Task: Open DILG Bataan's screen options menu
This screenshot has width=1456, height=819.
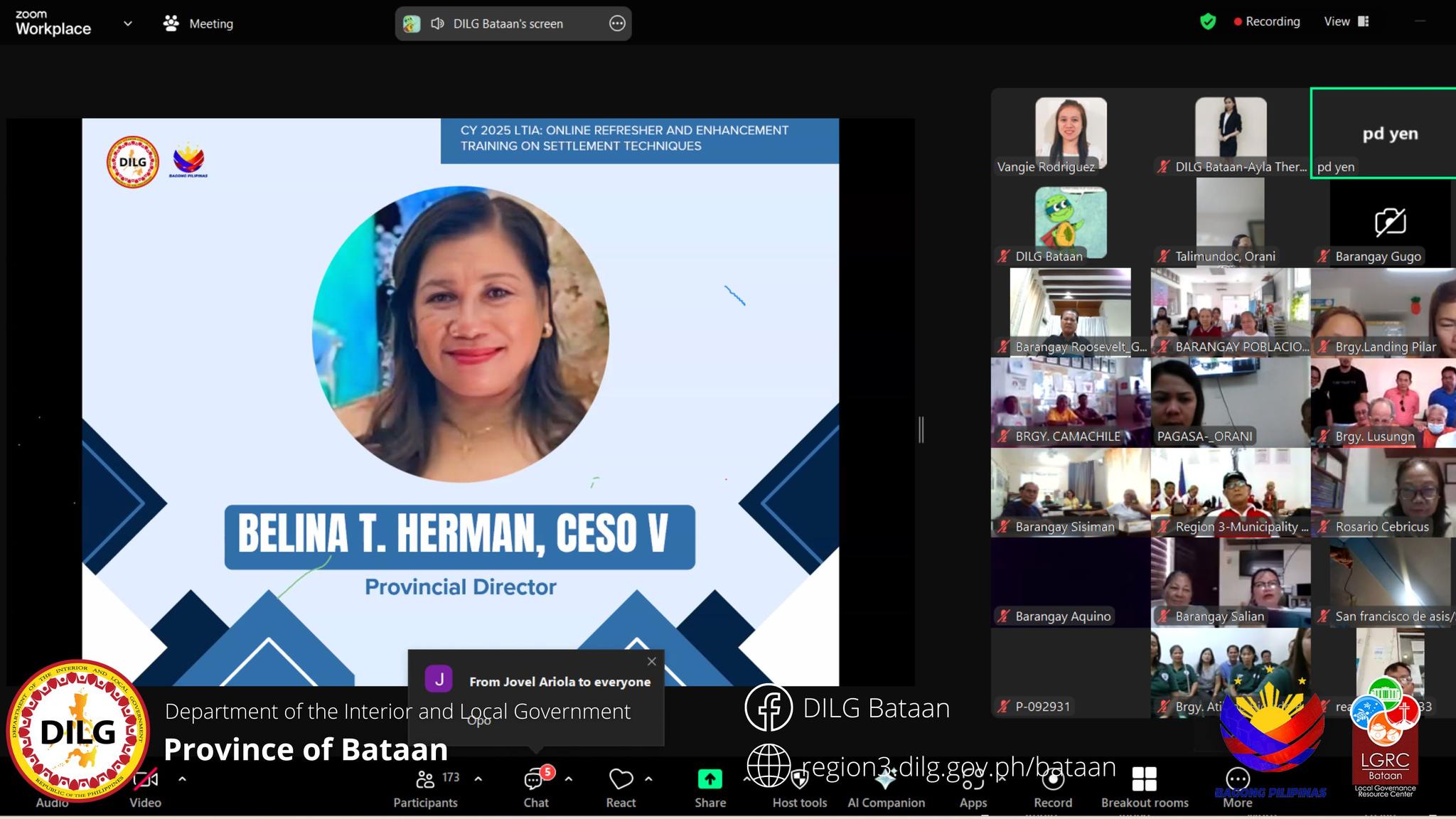Action: tap(617, 23)
